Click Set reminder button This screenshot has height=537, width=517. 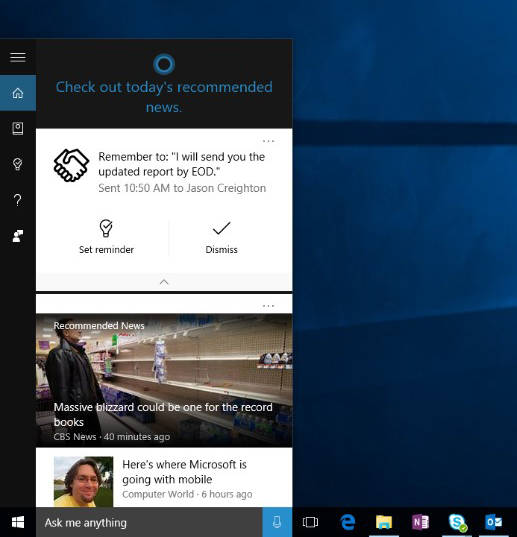106,237
